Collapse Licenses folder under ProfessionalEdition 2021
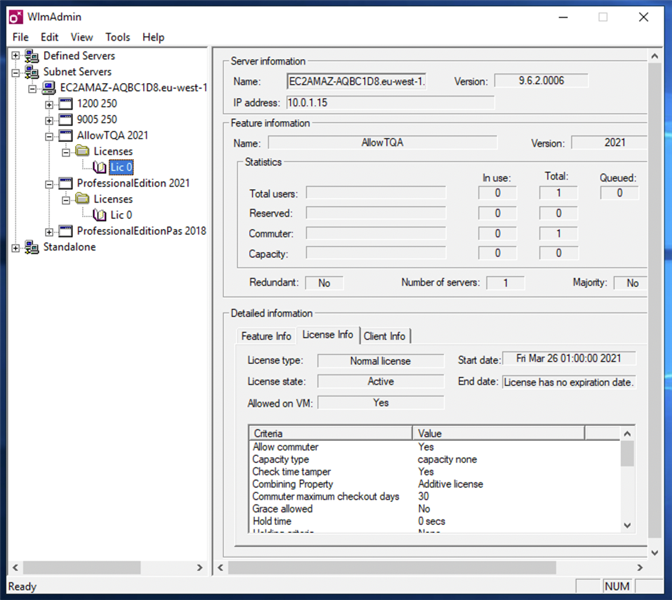 point(66,200)
